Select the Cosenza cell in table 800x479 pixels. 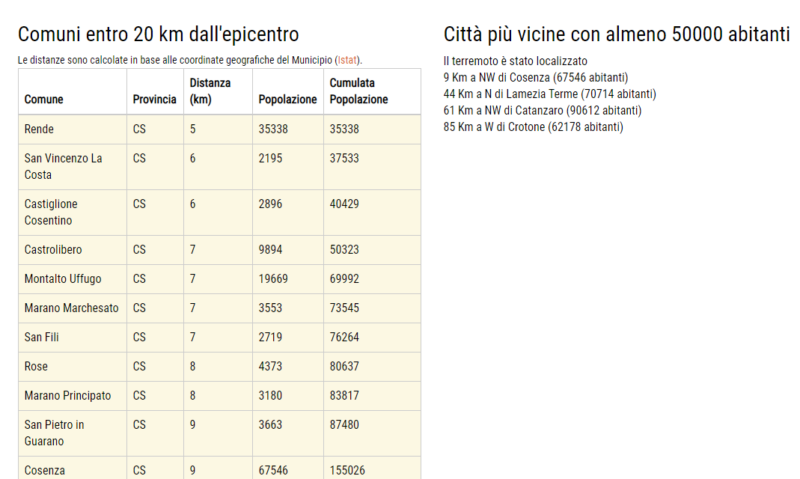point(72,468)
